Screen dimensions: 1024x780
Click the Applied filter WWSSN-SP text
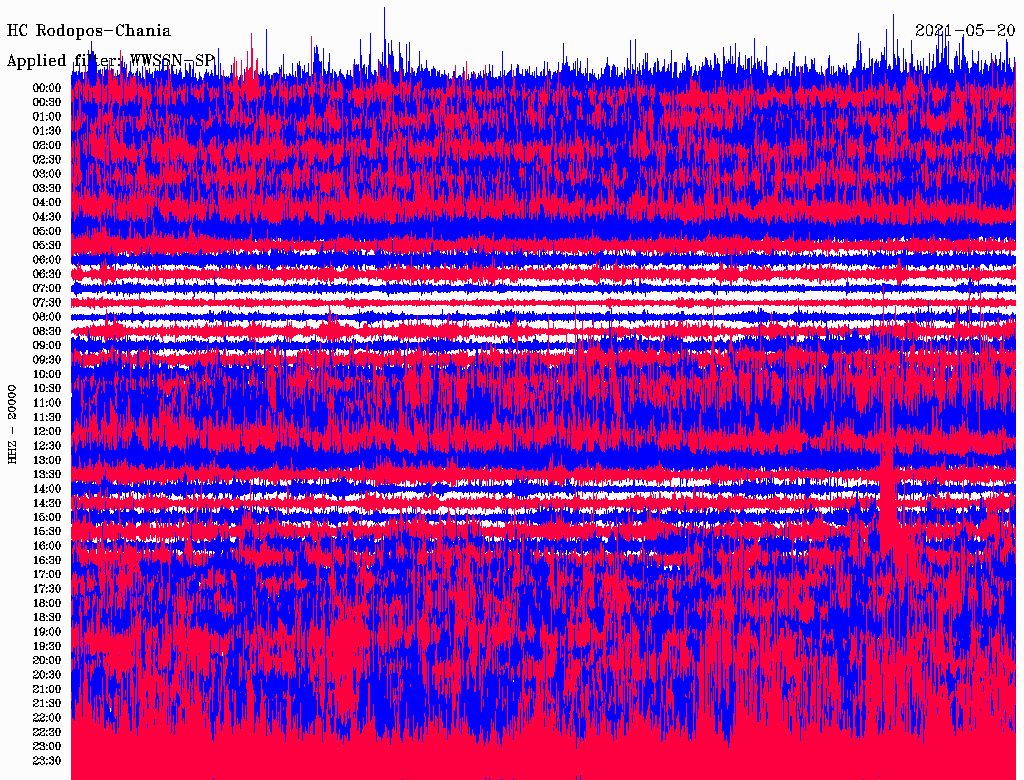tap(110, 61)
